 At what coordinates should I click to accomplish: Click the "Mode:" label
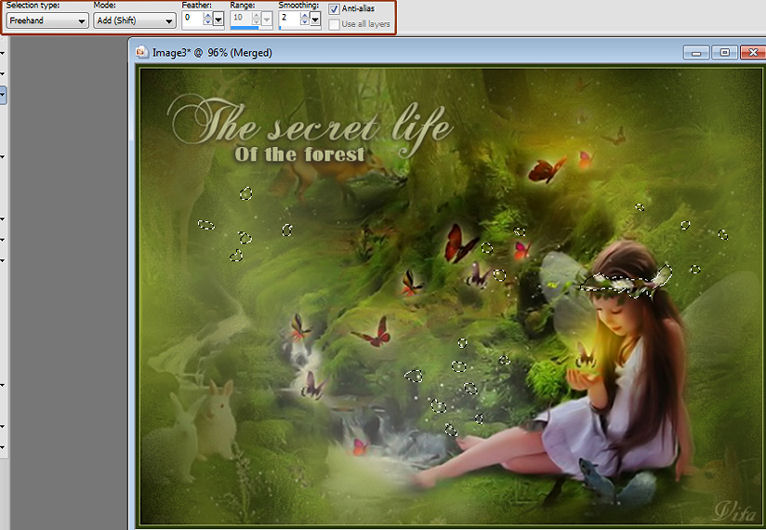pos(105,5)
